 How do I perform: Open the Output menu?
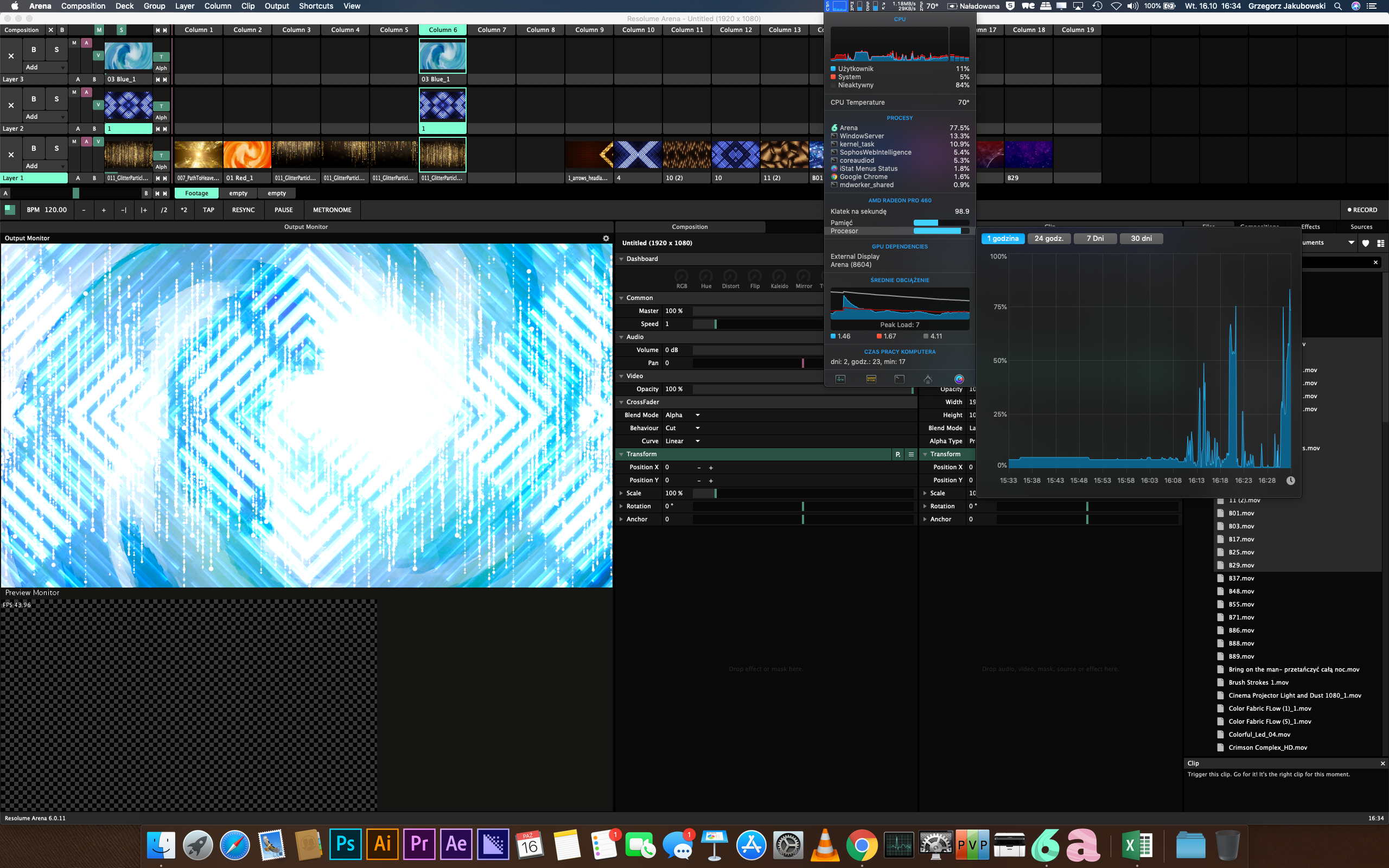point(276,7)
